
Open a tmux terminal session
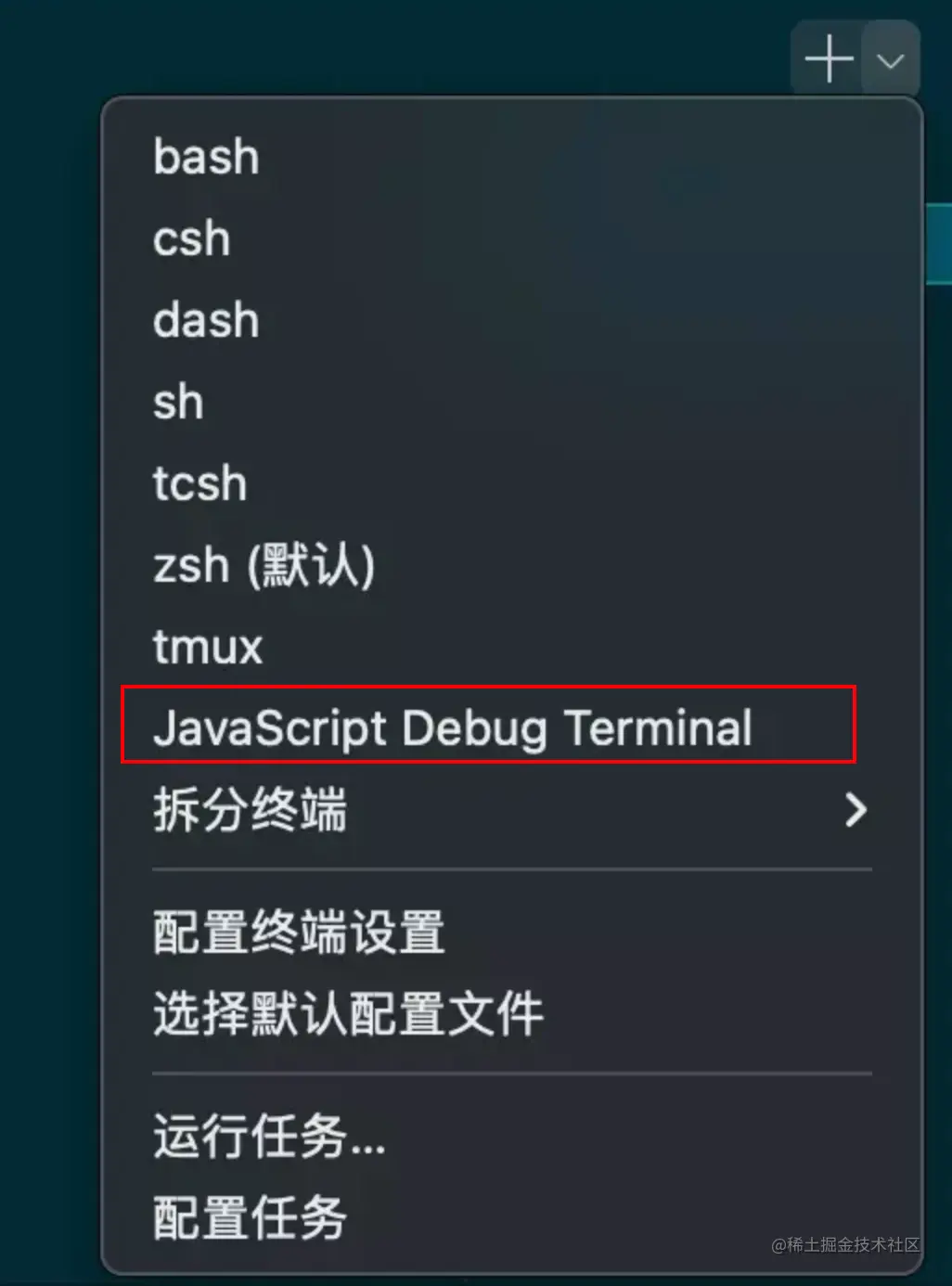(x=208, y=647)
